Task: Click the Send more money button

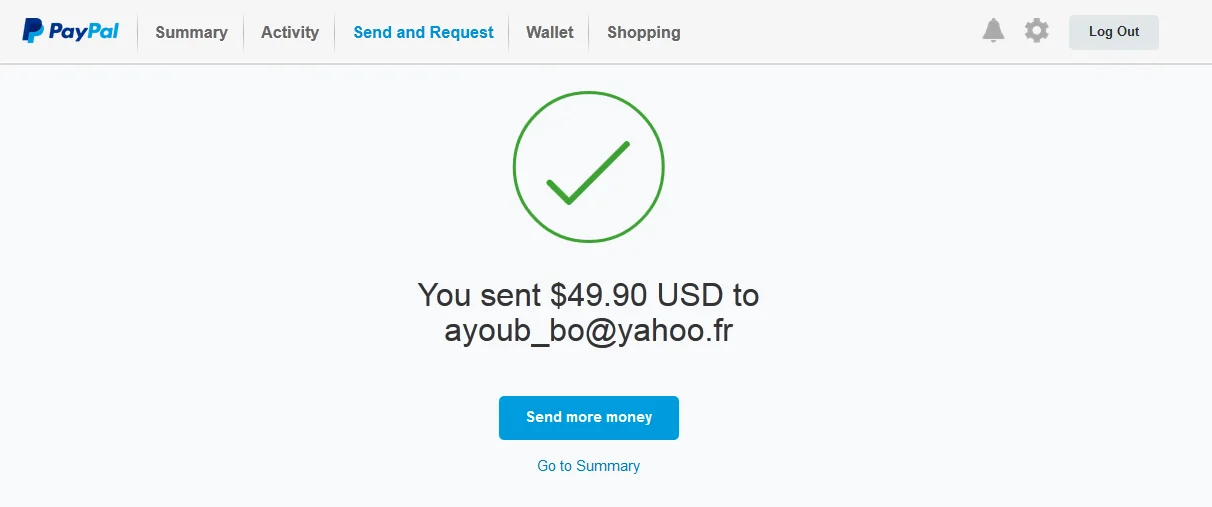Action: 589,418
